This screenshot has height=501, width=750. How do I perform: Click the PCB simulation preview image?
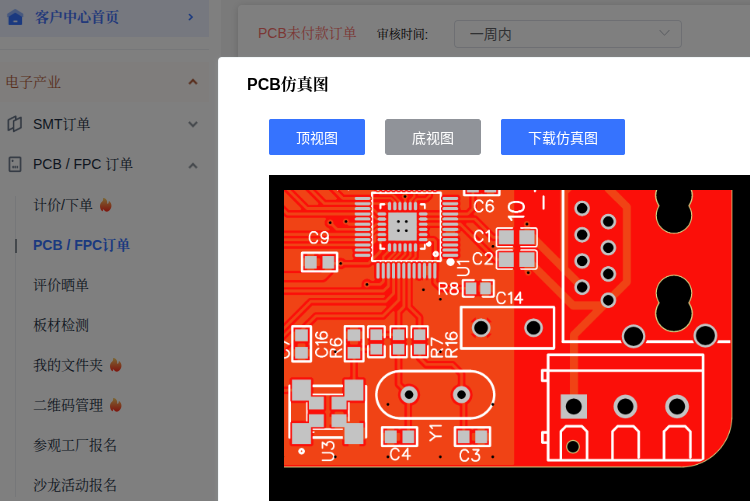pyautogui.click(x=509, y=338)
